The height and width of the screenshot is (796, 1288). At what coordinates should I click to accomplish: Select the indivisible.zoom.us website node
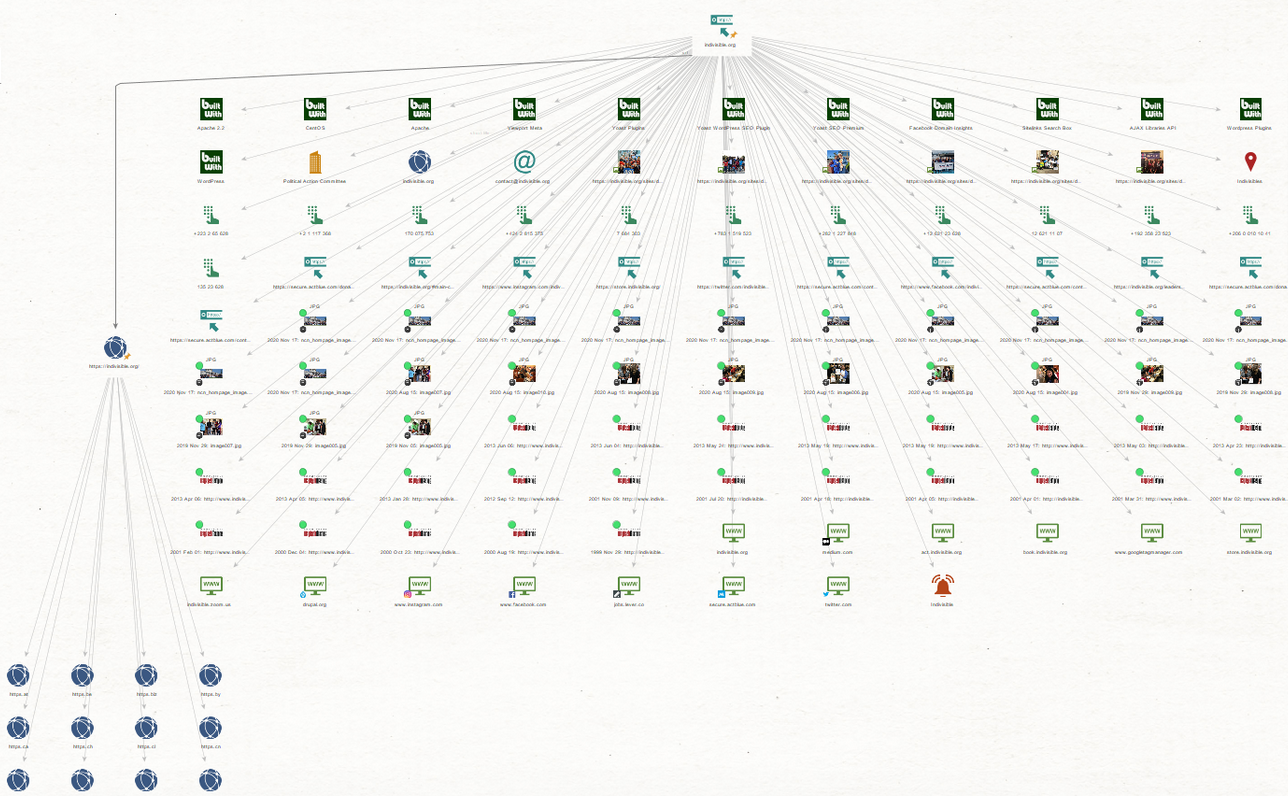(x=211, y=586)
